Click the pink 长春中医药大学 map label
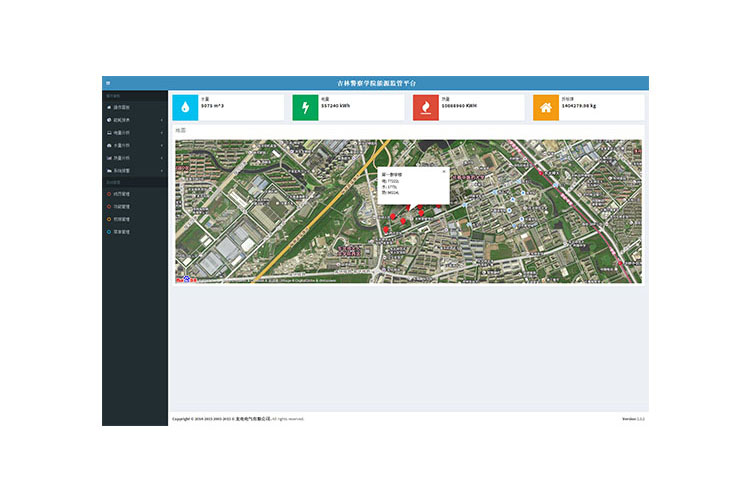The width and height of the screenshot is (750, 500). coord(468,178)
